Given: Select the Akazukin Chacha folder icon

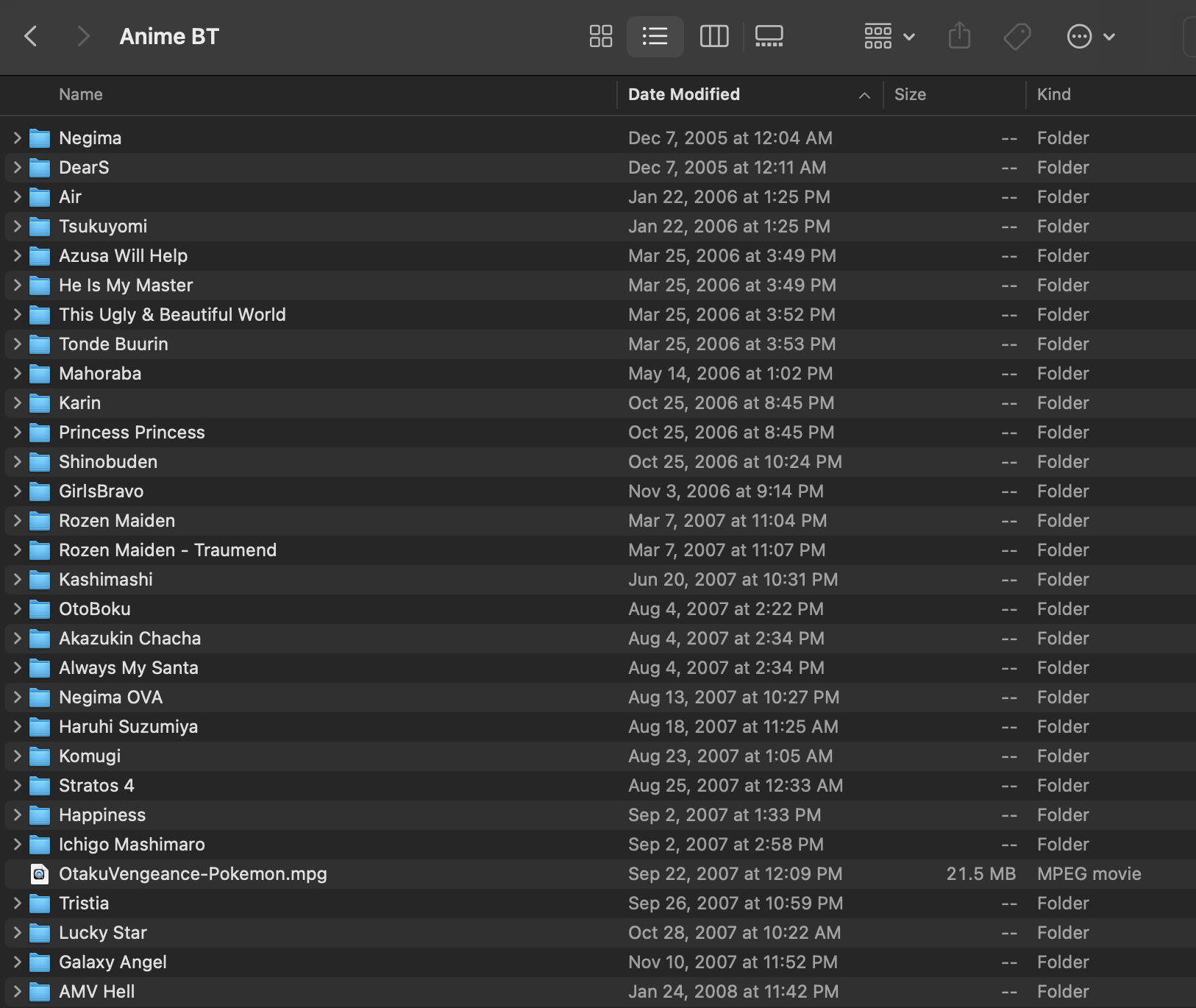Looking at the screenshot, I should click(x=40, y=639).
